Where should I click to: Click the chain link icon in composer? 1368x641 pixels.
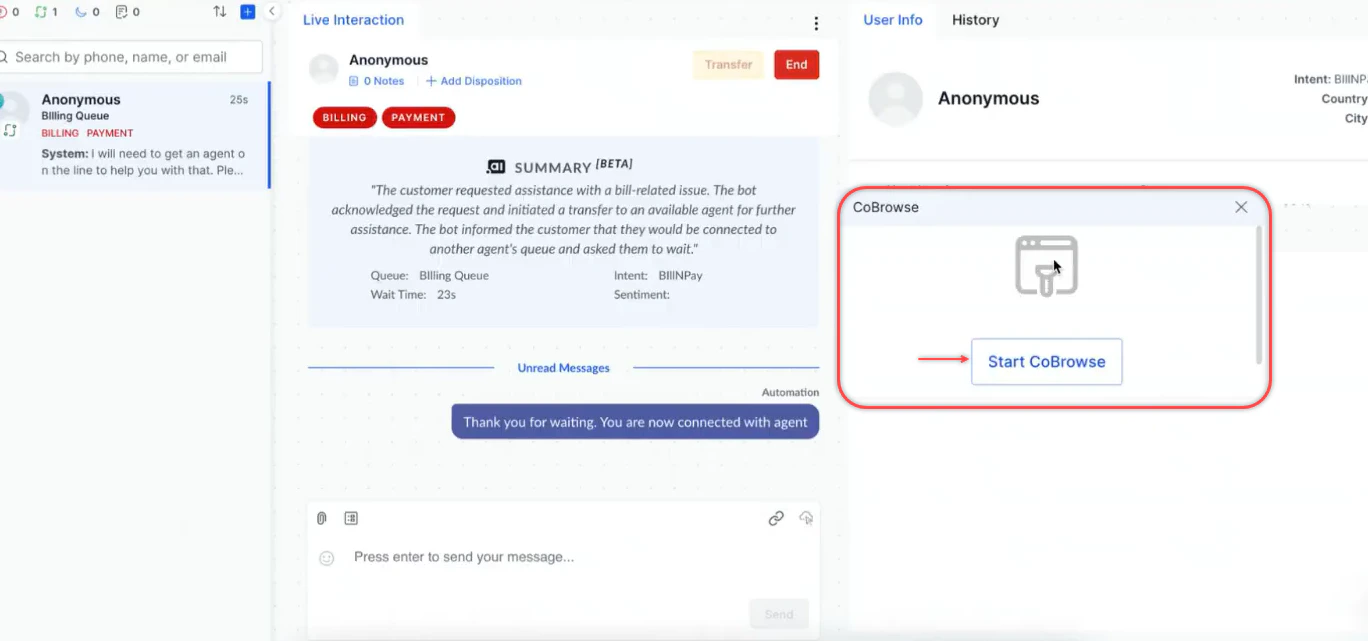(776, 518)
